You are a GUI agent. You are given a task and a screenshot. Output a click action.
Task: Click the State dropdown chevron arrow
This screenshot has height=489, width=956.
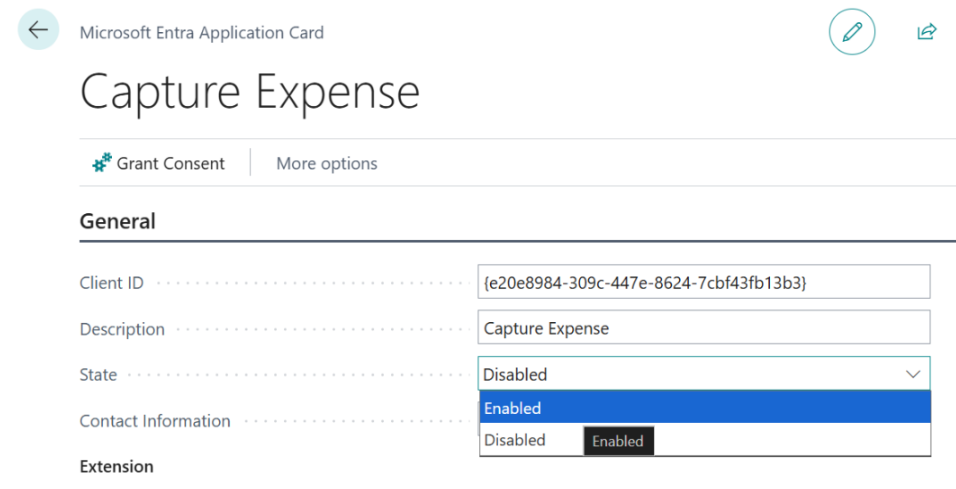pos(913,374)
